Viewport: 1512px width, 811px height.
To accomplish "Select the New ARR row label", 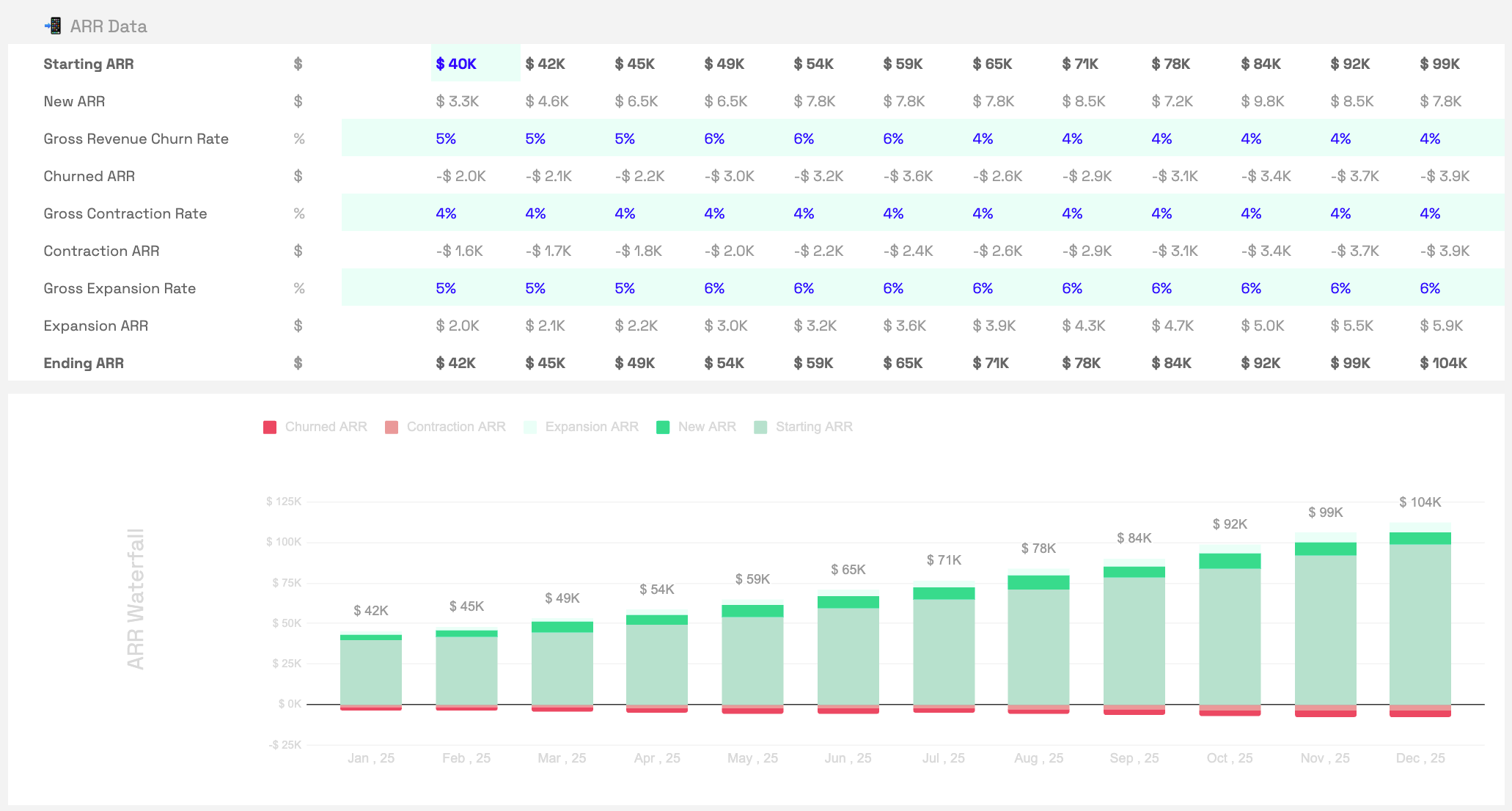I will (74, 101).
